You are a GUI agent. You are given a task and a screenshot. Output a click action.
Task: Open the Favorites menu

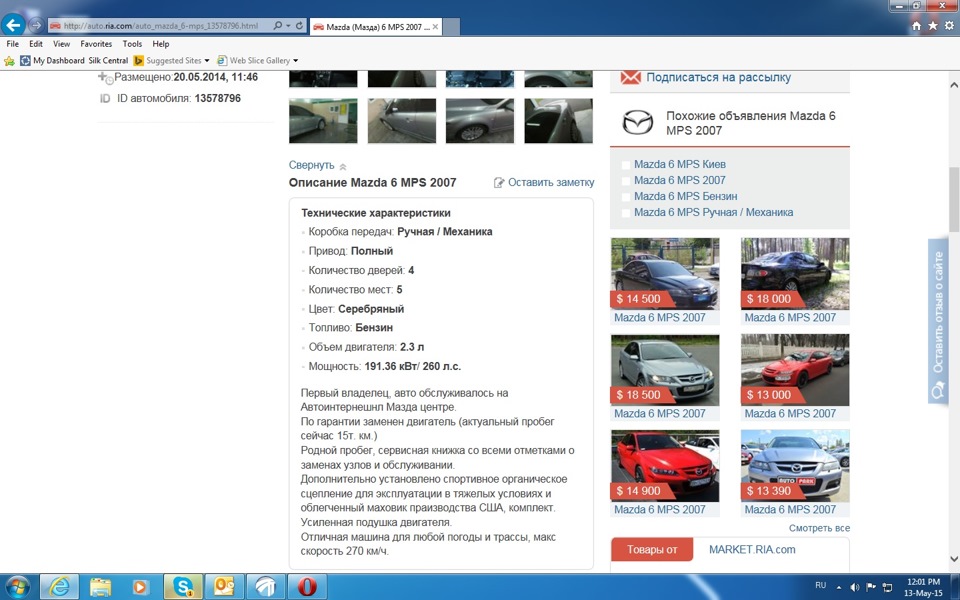point(96,44)
